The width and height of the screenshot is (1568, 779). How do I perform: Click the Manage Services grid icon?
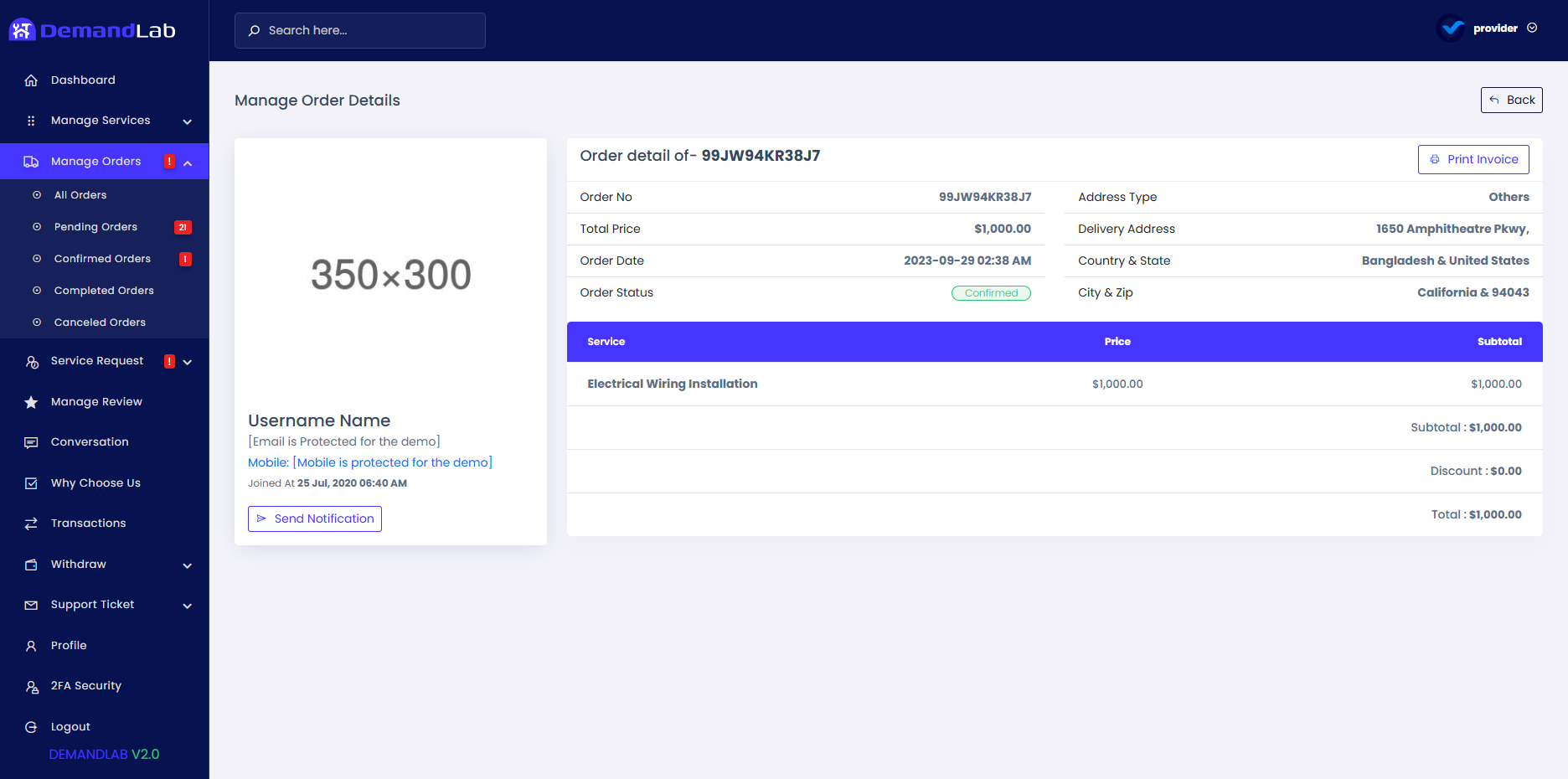pyautogui.click(x=31, y=120)
